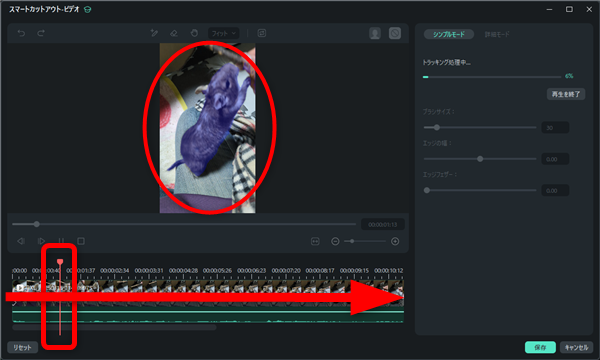Pause the video preview
The image size is (600, 360).
[x=61, y=241]
